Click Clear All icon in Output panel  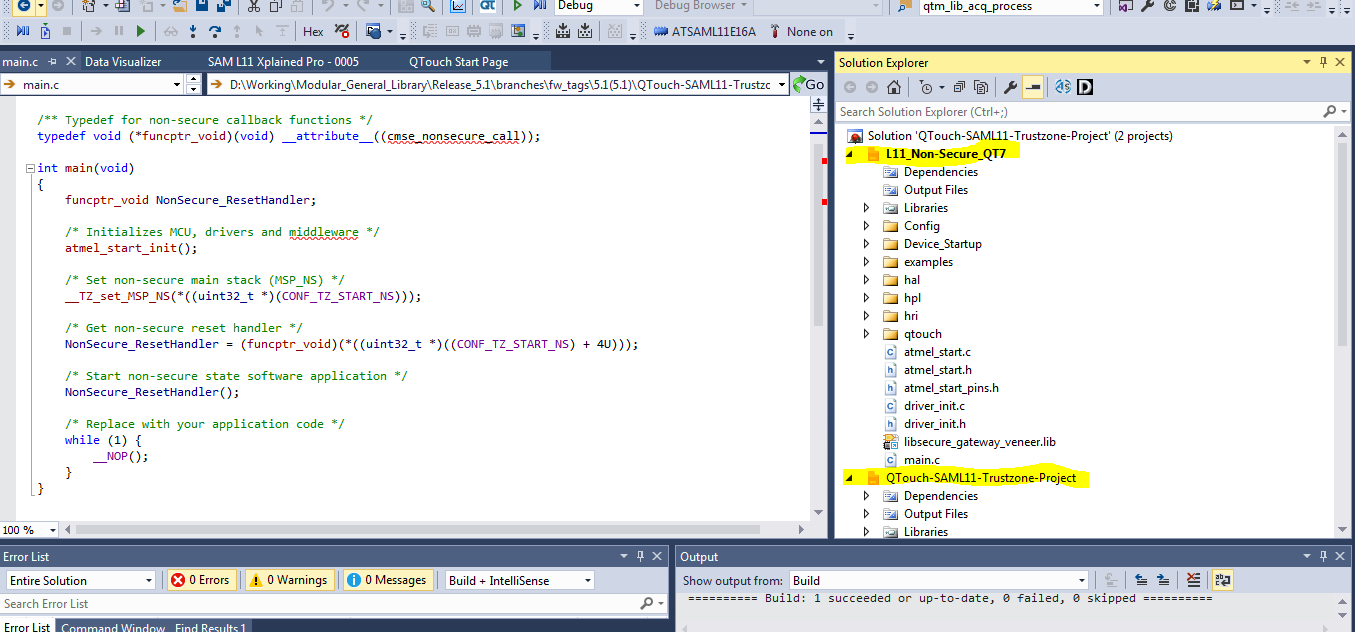coord(1193,580)
